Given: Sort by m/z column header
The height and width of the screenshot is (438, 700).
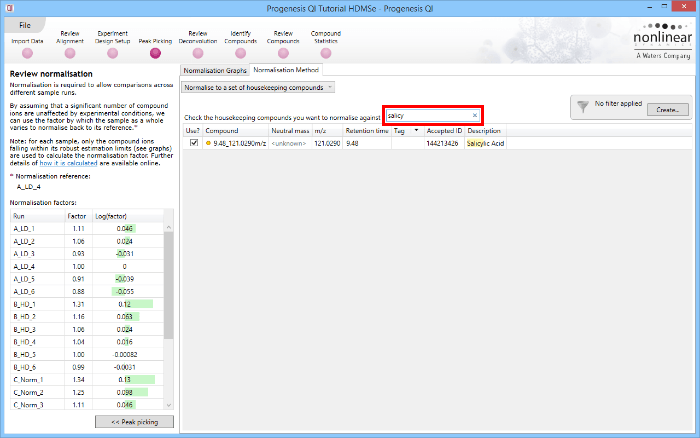Looking at the screenshot, I should pyautogui.click(x=327, y=131).
